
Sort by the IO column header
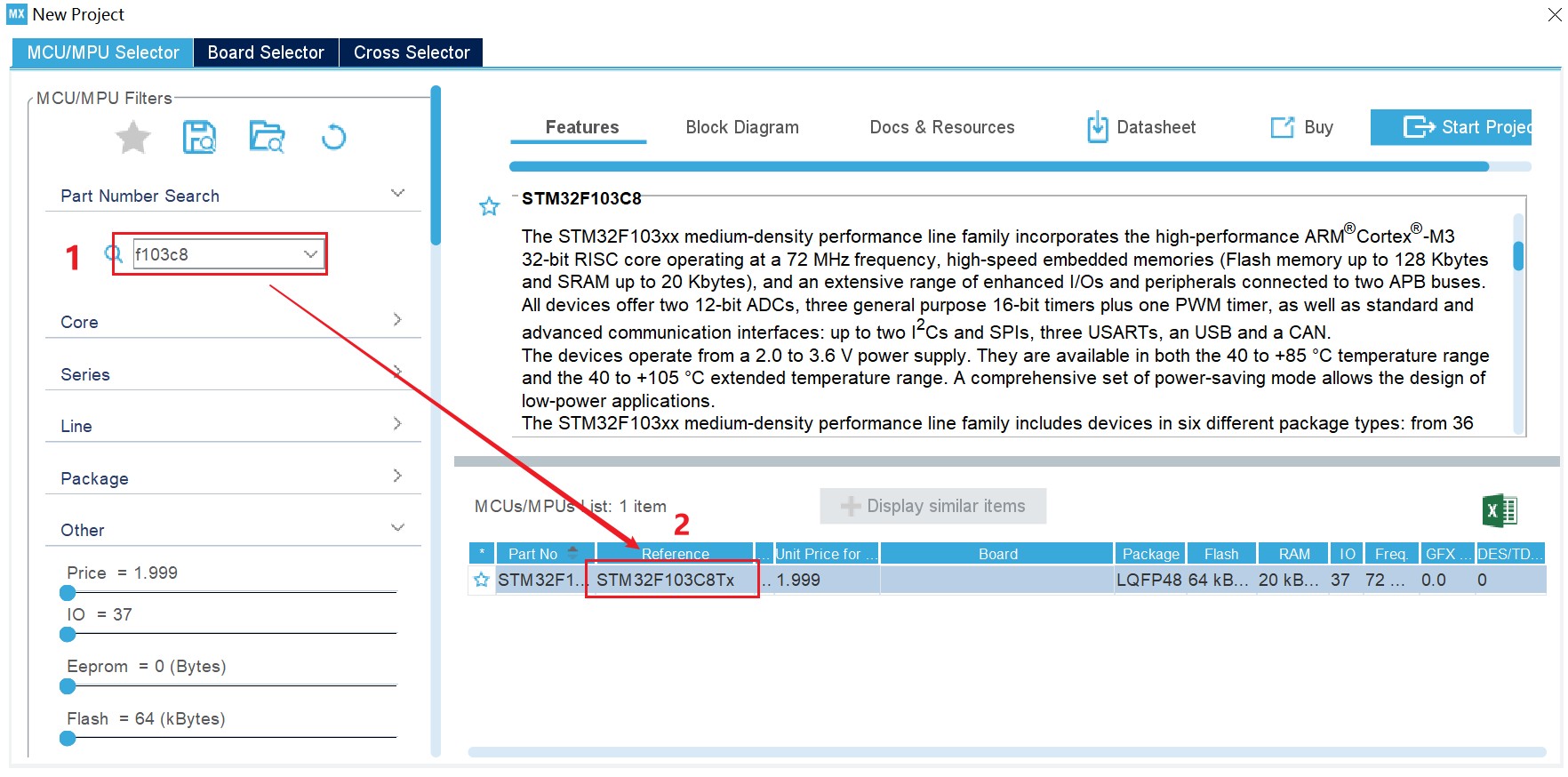pyautogui.click(x=1347, y=553)
